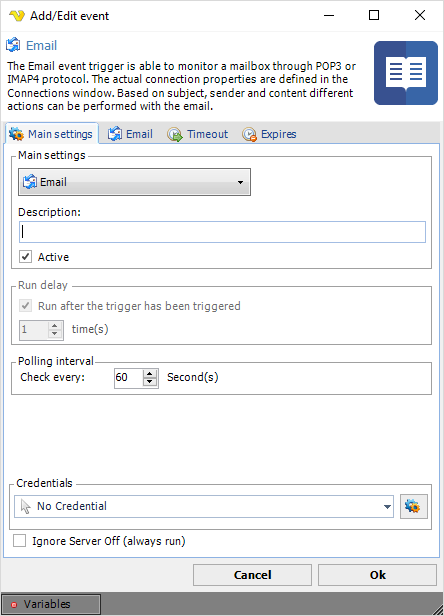The width and height of the screenshot is (444, 616).
Task: Click the app logo in title bar
Action: [17, 16]
